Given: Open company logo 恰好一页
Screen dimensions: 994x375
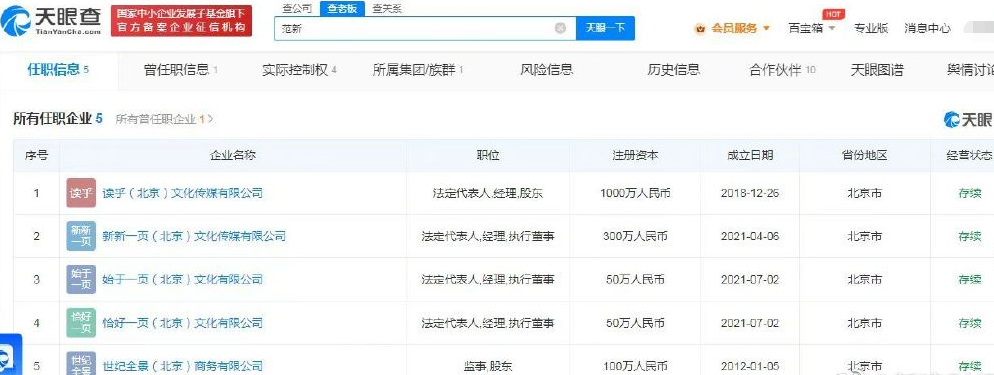Looking at the screenshot, I should [x=81, y=323].
